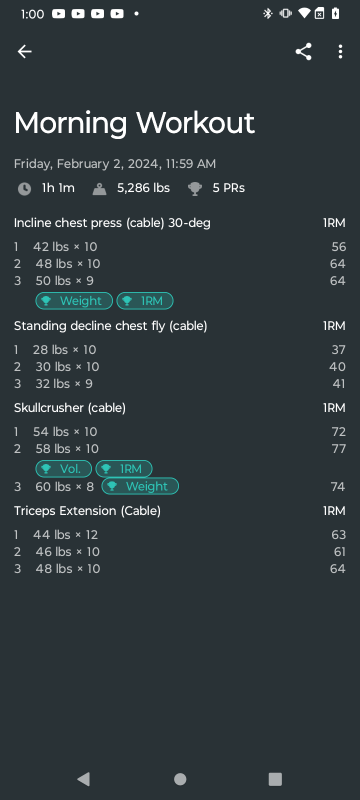Image resolution: width=360 pixels, height=800 pixels.
Task: Share the Morning Workout
Action: (x=303, y=52)
